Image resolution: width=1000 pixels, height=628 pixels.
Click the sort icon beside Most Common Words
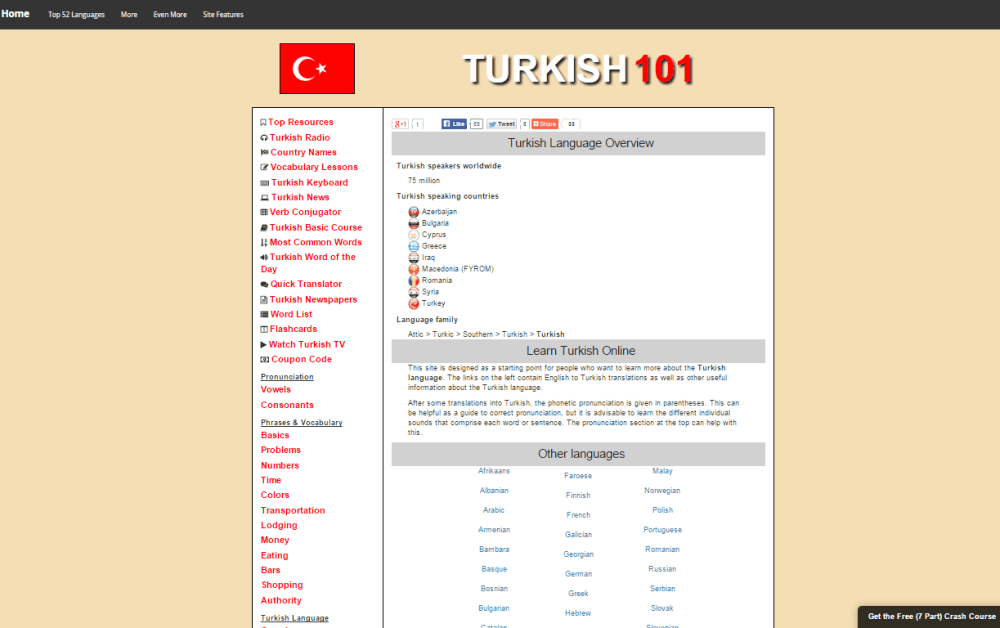coord(264,242)
